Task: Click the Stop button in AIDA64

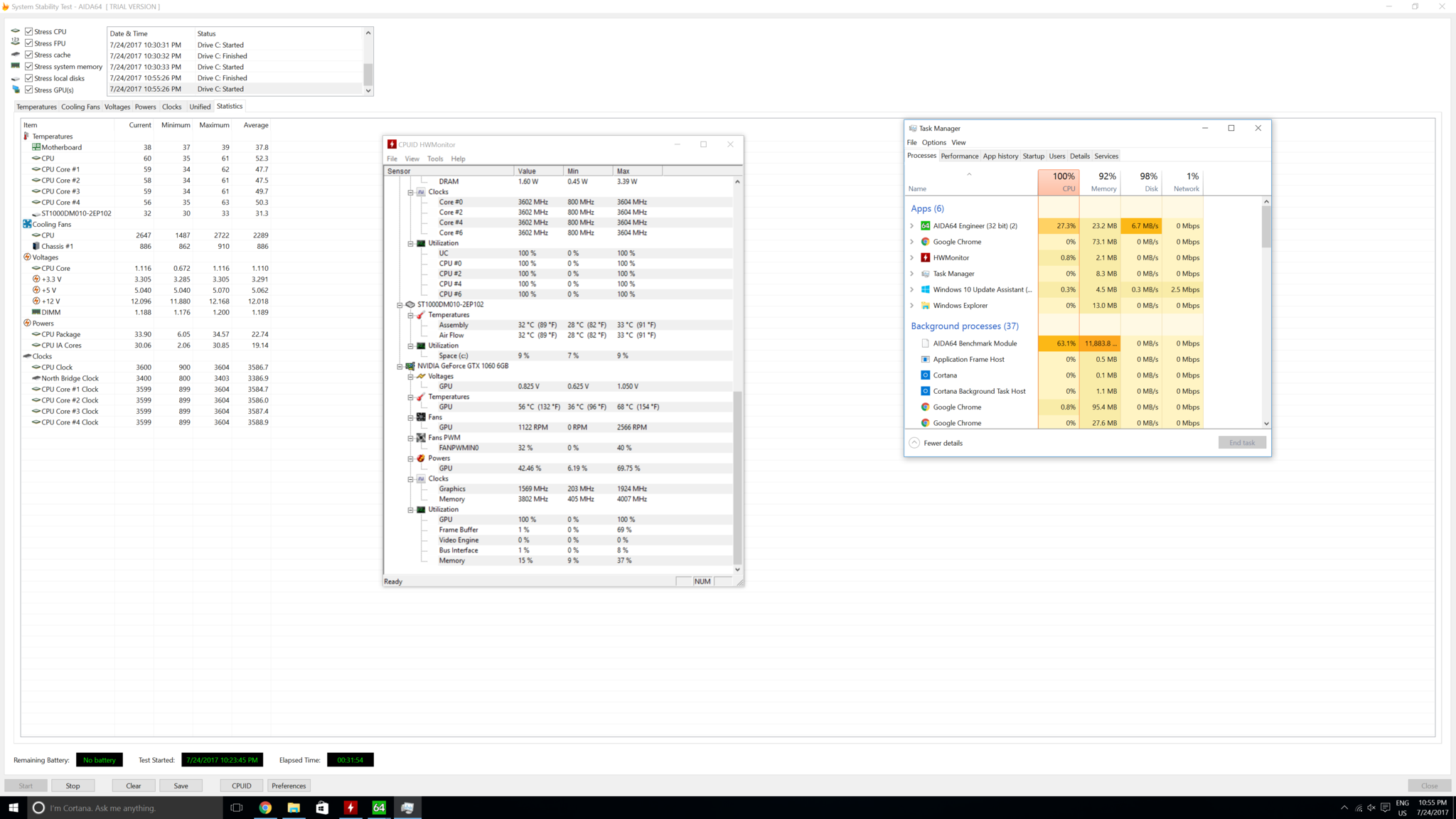Action: [x=73, y=786]
